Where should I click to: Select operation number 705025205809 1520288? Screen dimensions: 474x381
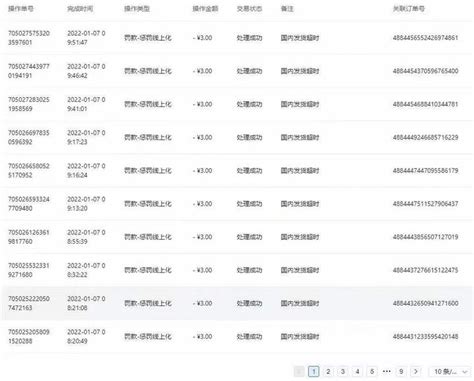tap(29, 336)
